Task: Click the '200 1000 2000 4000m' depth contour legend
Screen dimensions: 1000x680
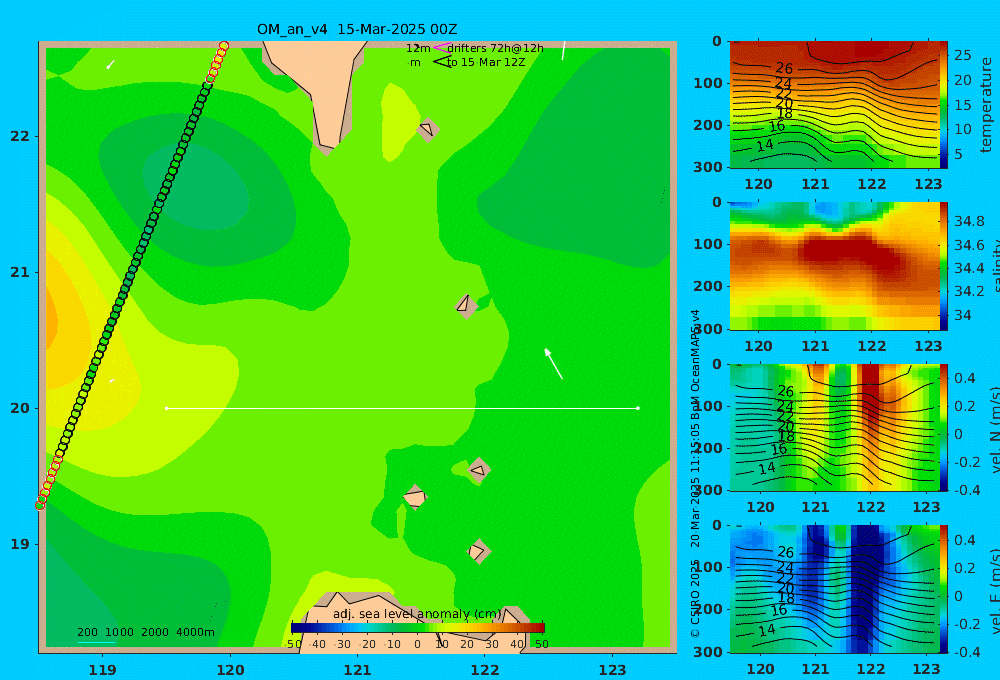Action: click(x=146, y=632)
